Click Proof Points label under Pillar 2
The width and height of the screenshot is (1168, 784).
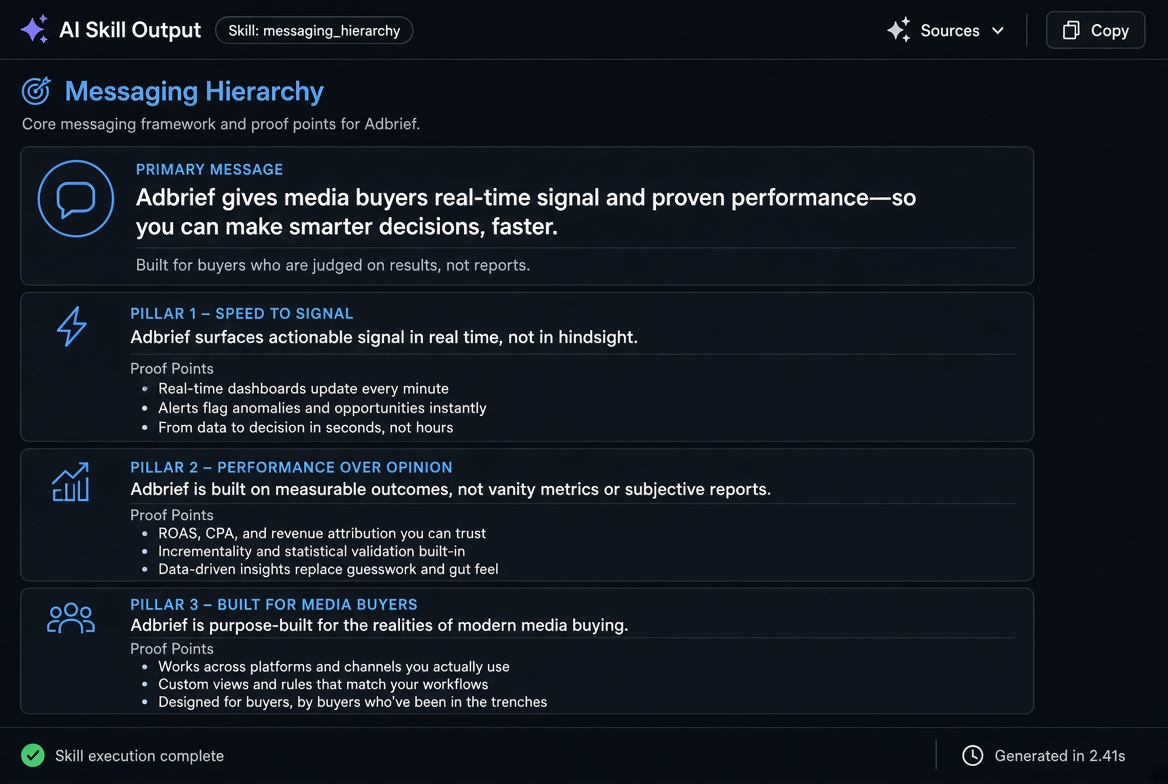point(171,515)
